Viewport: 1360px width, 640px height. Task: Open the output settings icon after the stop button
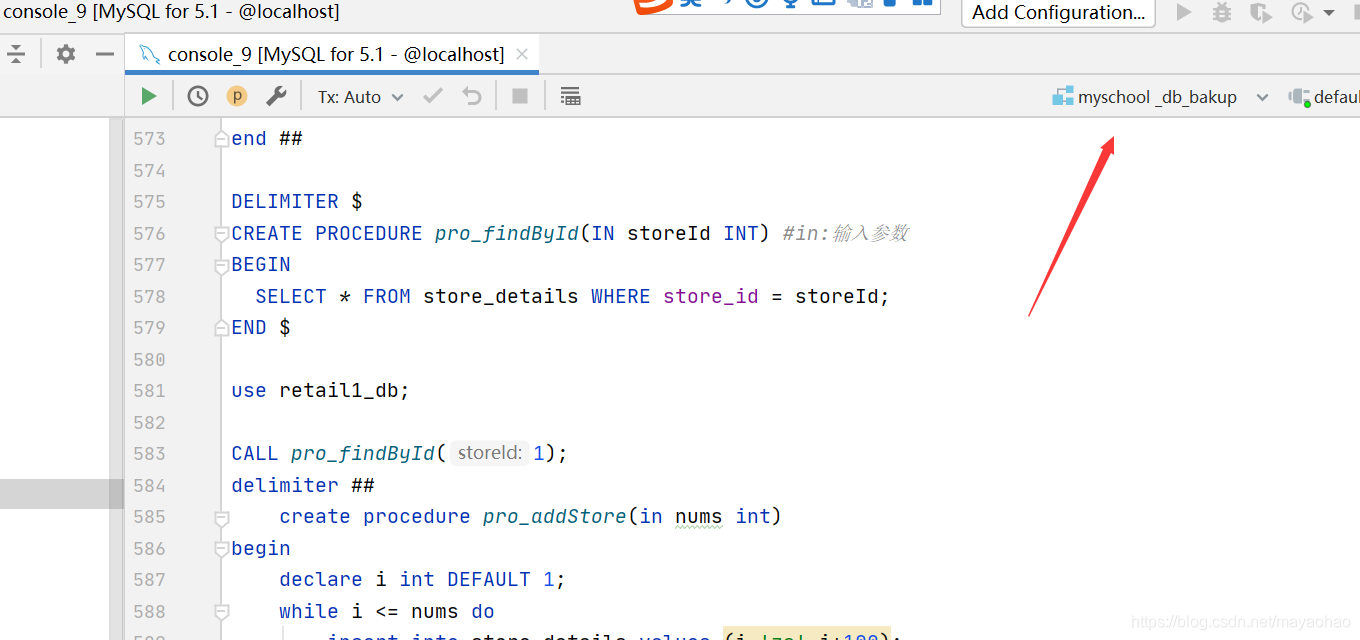pos(568,95)
